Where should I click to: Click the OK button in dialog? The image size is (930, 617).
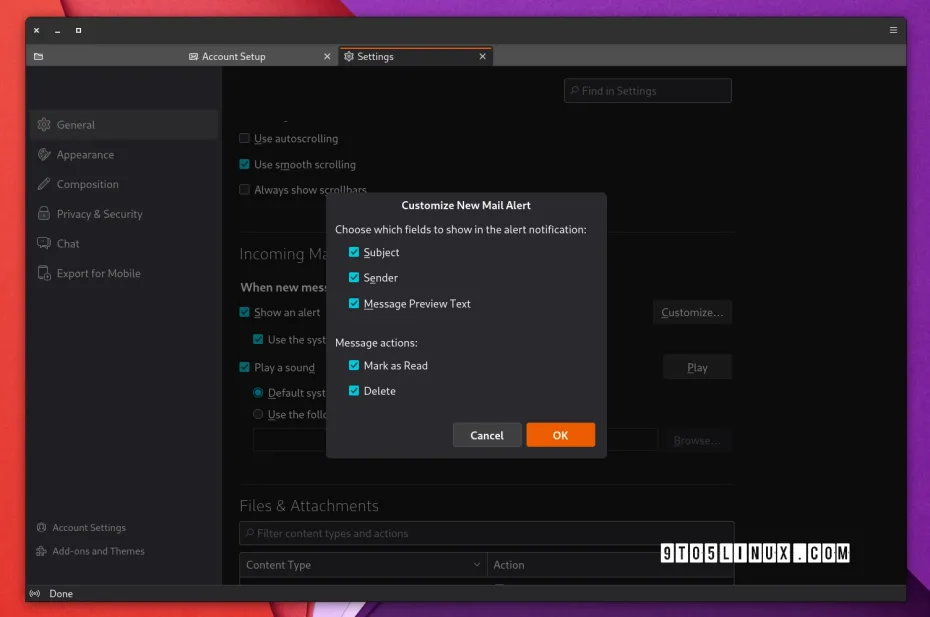(x=560, y=435)
